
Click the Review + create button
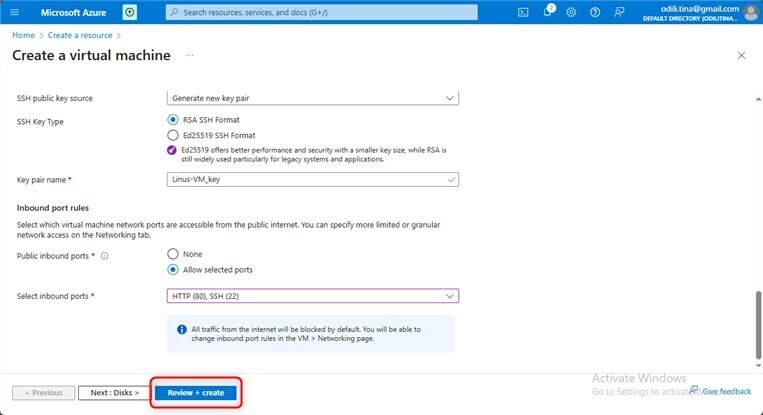pyautogui.click(x=196, y=393)
